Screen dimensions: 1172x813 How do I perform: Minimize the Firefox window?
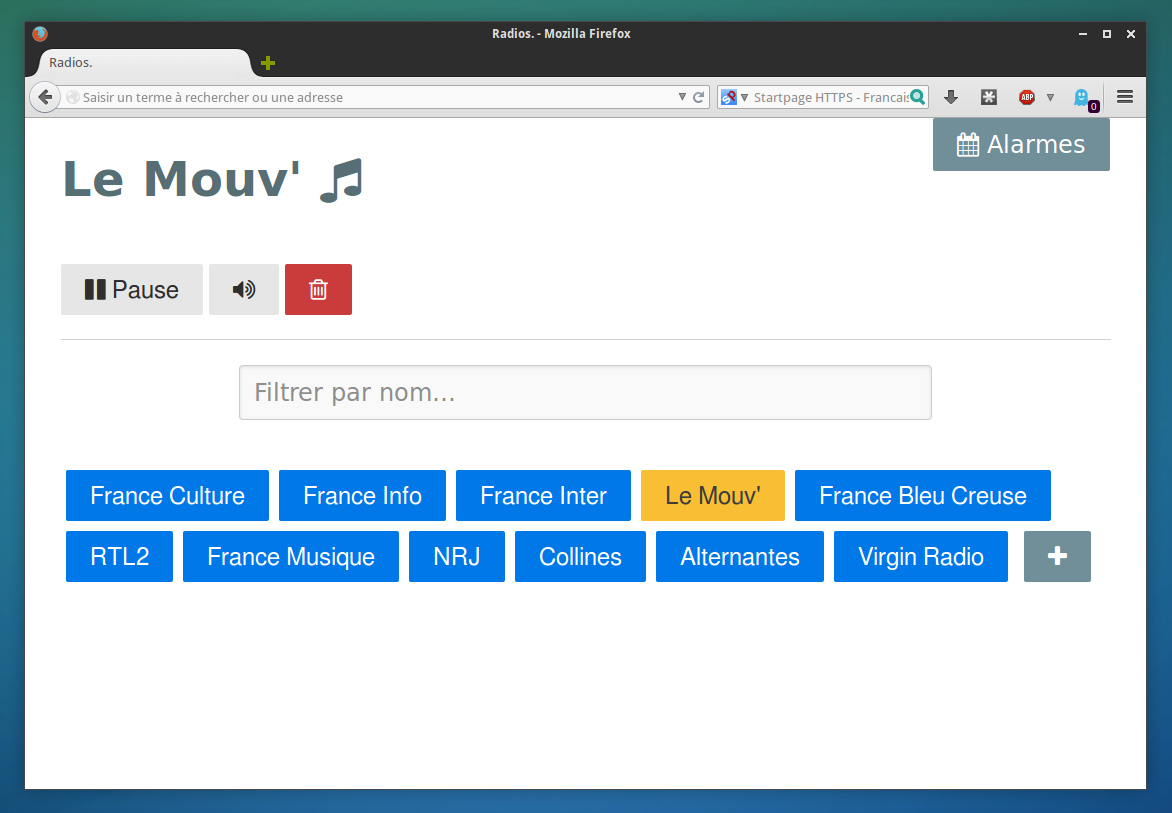coord(1082,34)
